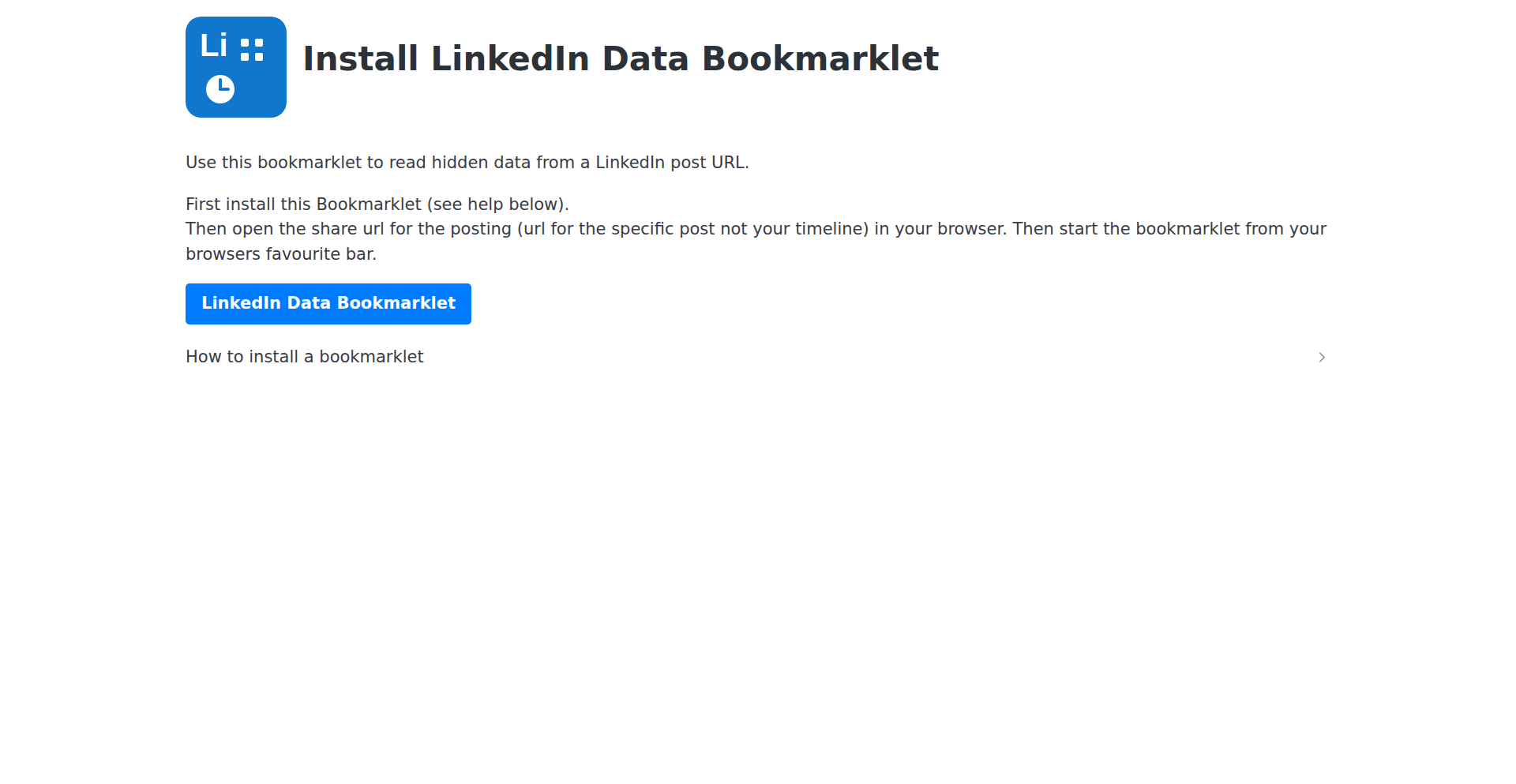Click the favourite bar instruction text
Image resolution: width=1516 pixels, height=784 pixels.
click(x=281, y=253)
